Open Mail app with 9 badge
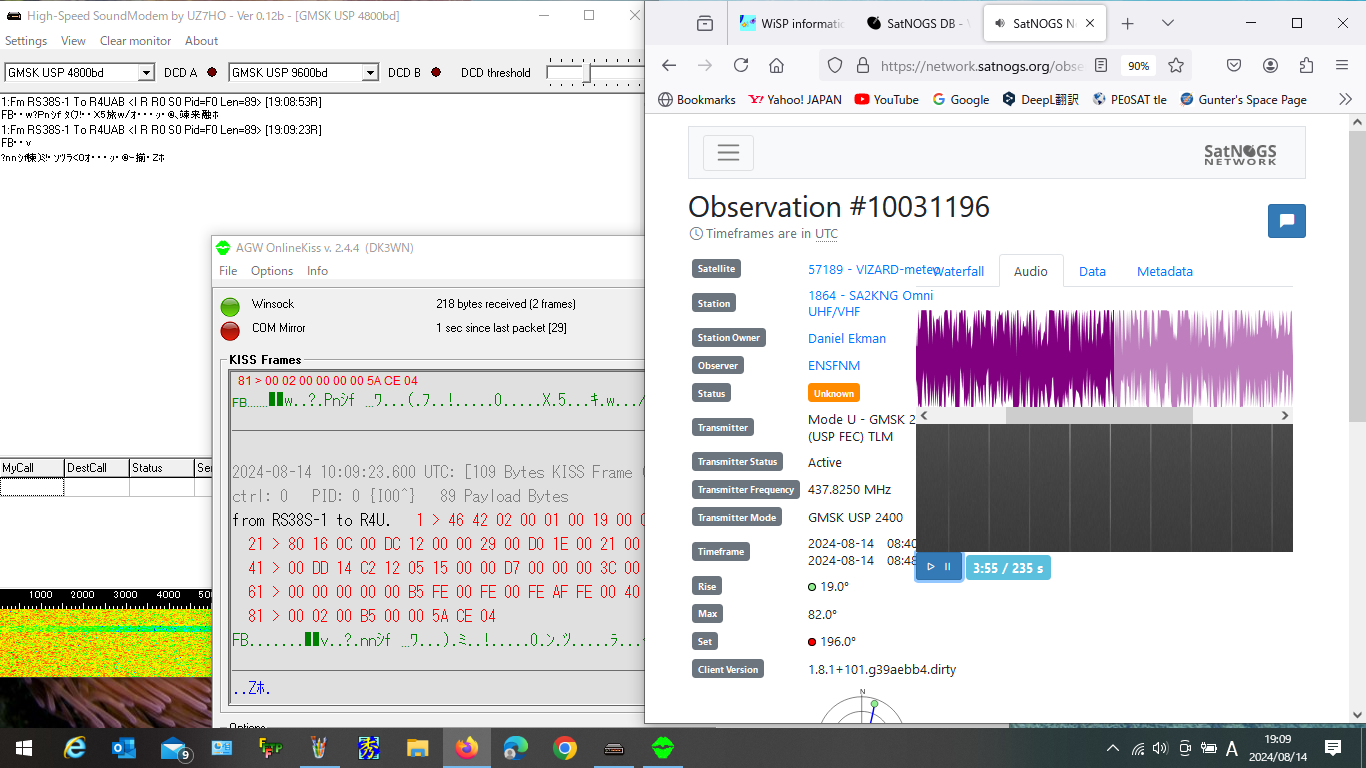 [175, 747]
